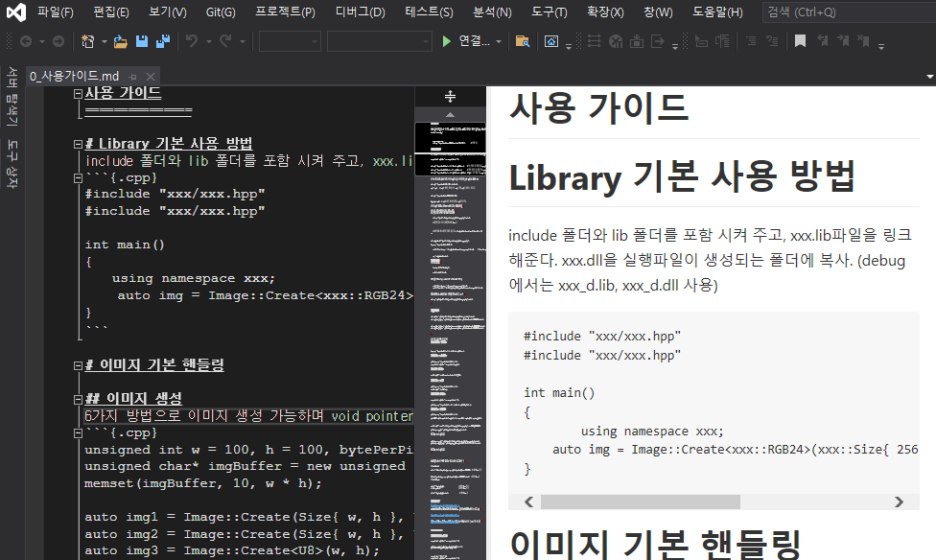Open the bookmark toolbar options overflow arrow

click(881, 46)
